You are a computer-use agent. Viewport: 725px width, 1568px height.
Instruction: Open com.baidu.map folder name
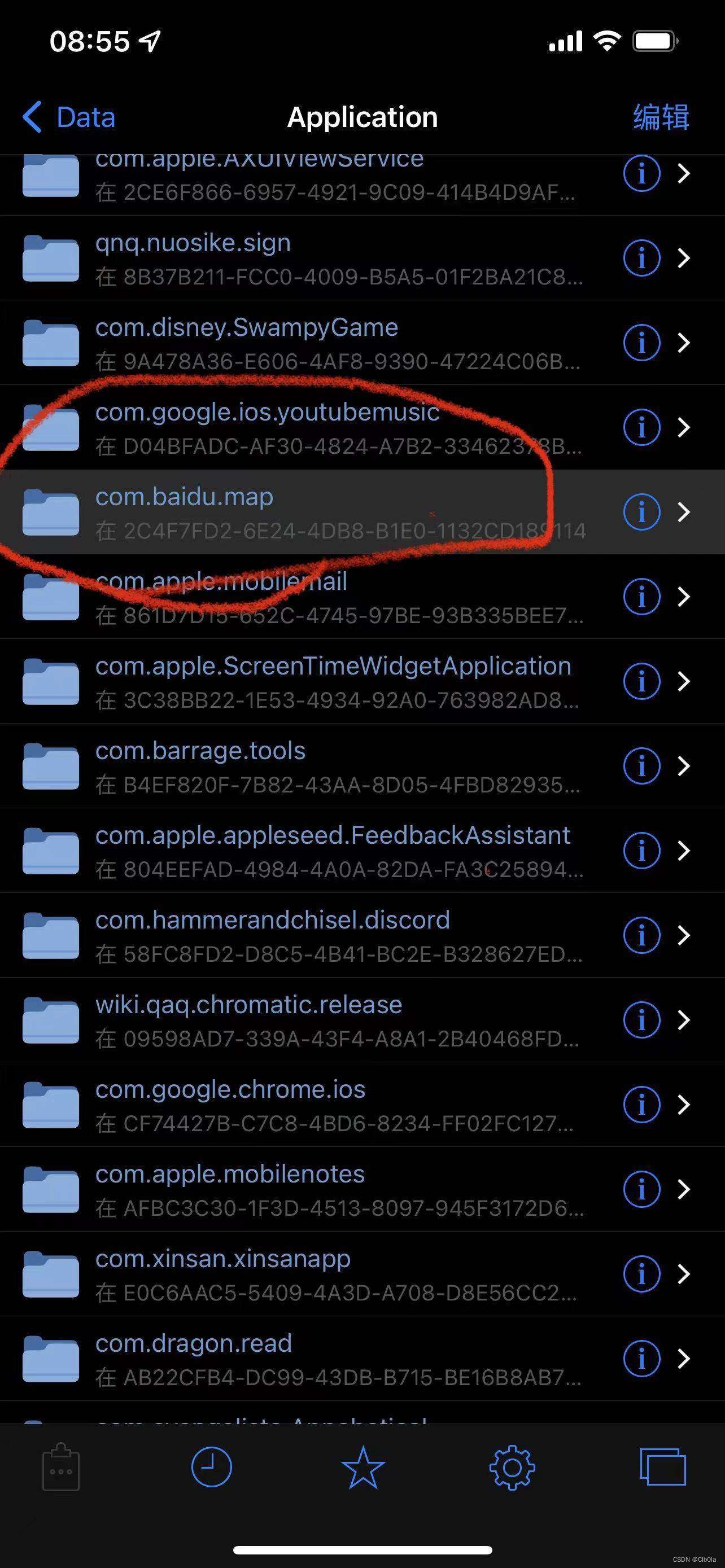pos(185,497)
